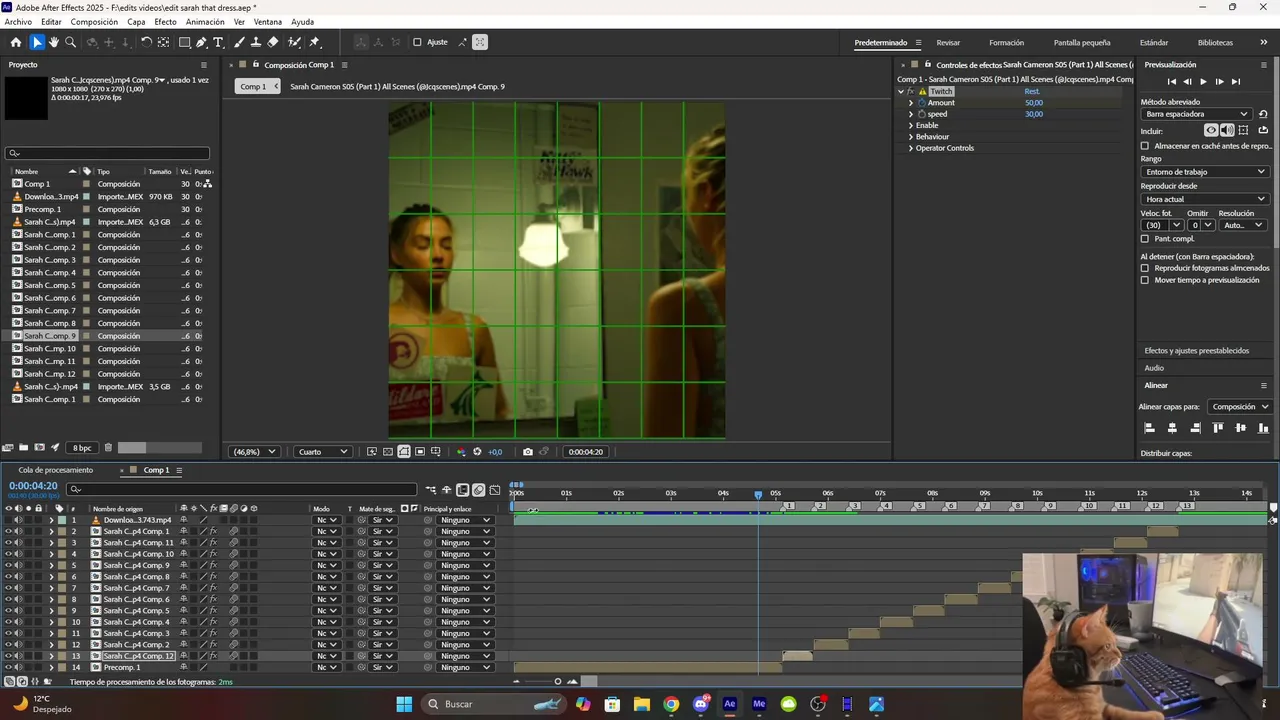Screen dimensions: 1280x720
Task: Select the Puppet Pin tool
Action: tap(314, 42)
